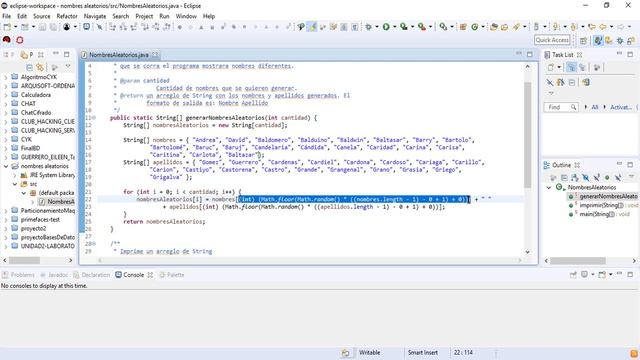Viewport: 640px width, 360px height.
Task: Click the Package Explorer horizontal scrollbar thumb
Action: coord(24,260)
